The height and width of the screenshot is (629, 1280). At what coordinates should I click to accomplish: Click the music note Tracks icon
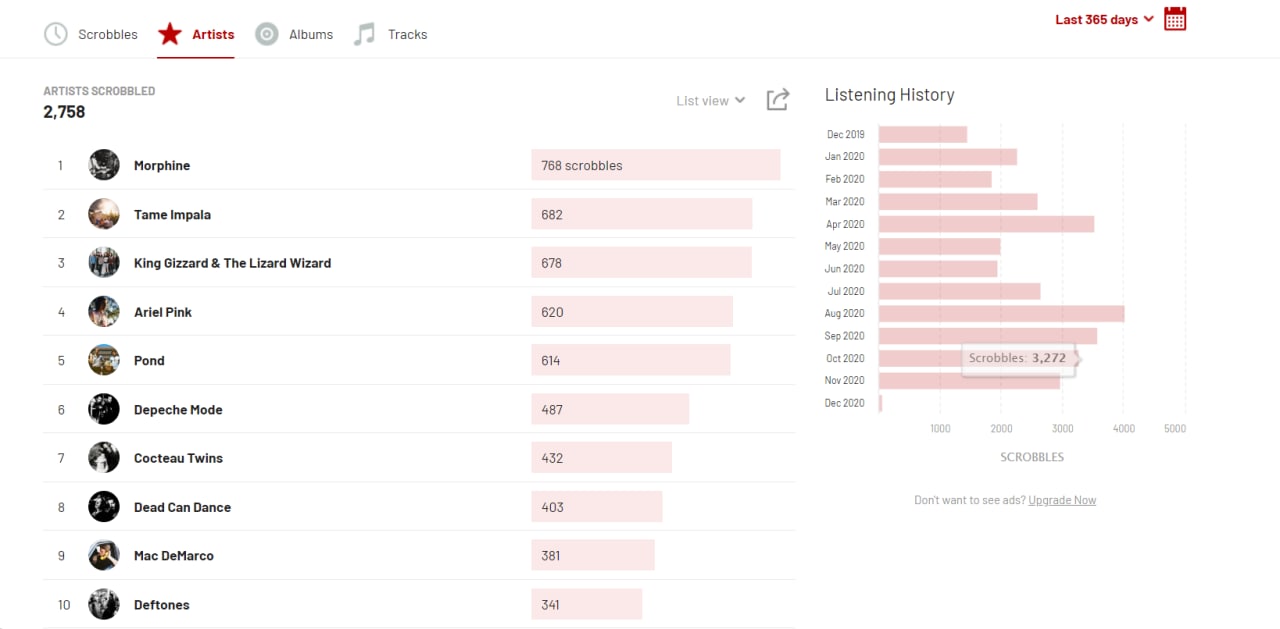click(365, 34)
